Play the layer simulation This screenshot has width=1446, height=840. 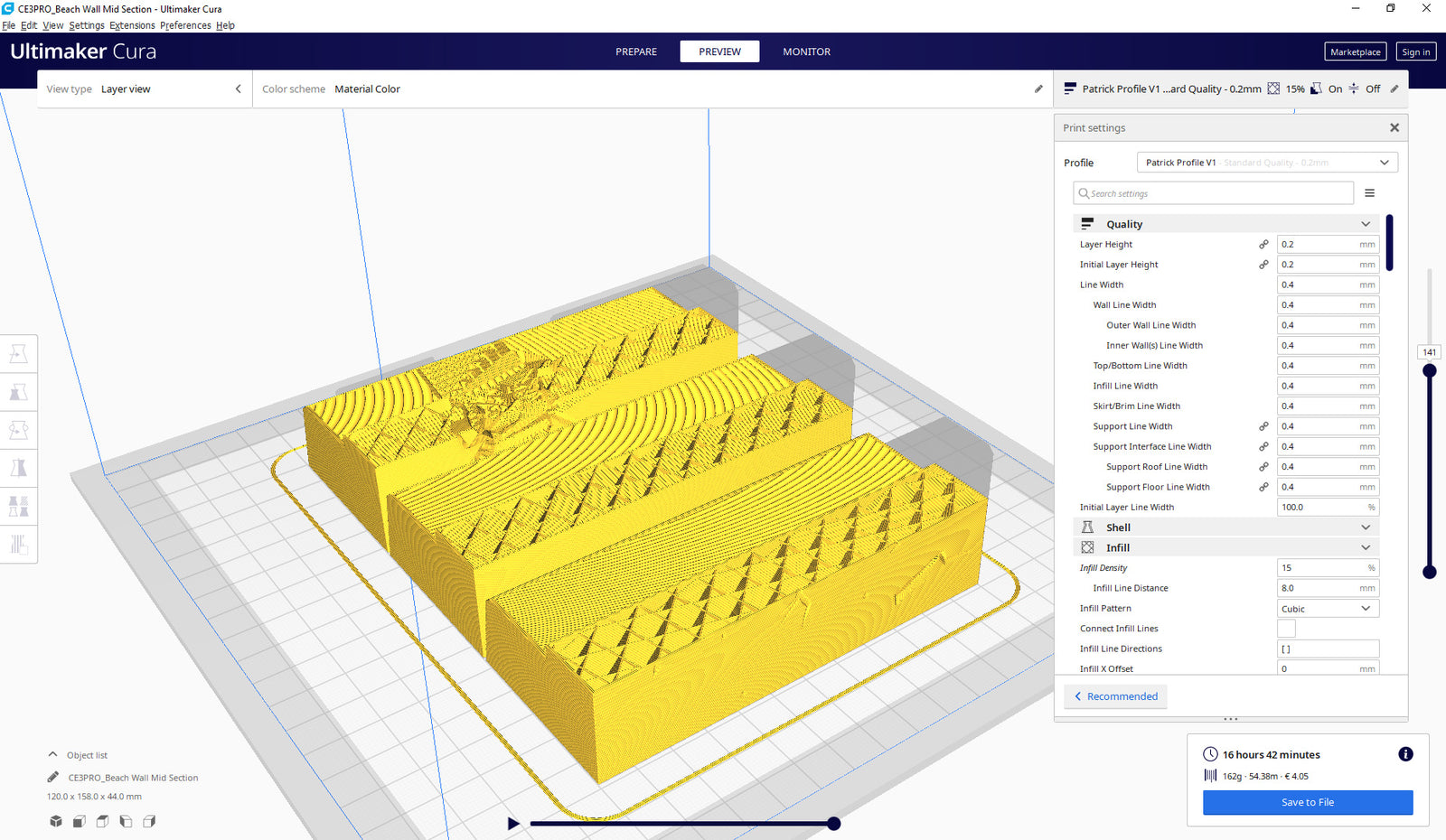pyautogui.click(x=513, y=823)
